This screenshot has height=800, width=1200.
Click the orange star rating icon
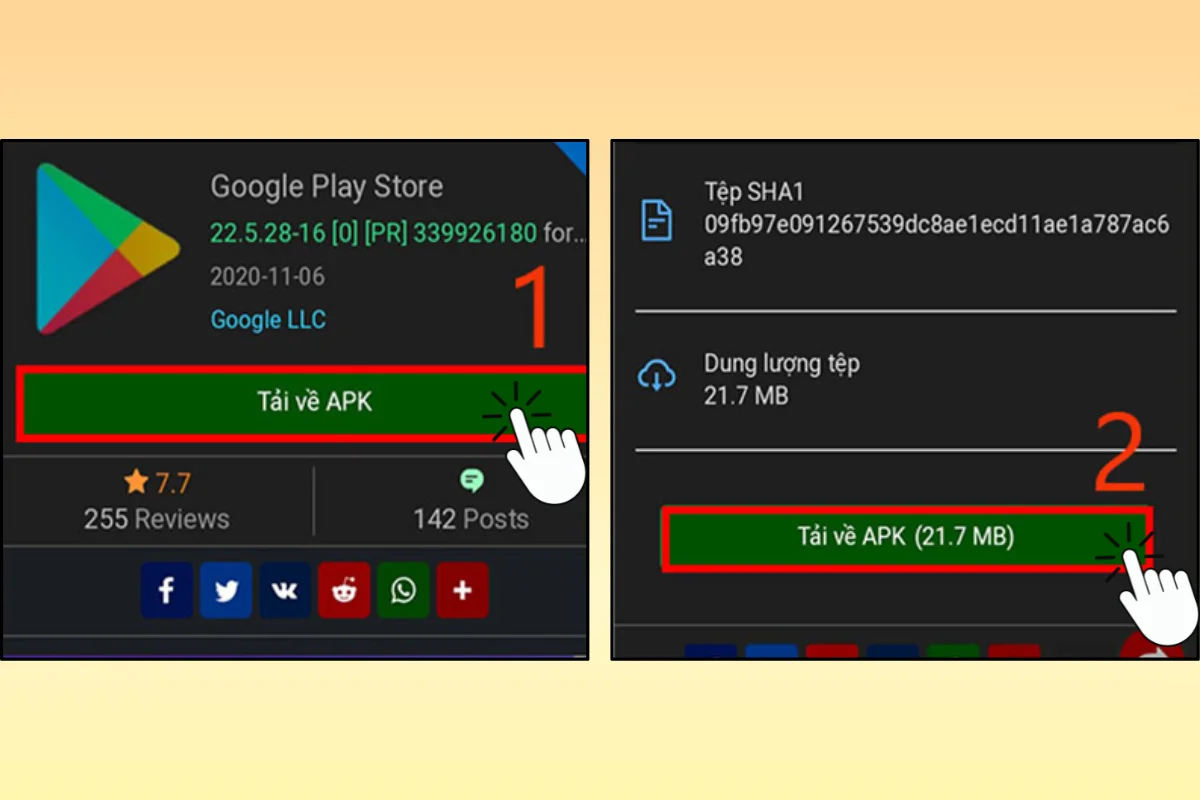click(x=136, y=483)
